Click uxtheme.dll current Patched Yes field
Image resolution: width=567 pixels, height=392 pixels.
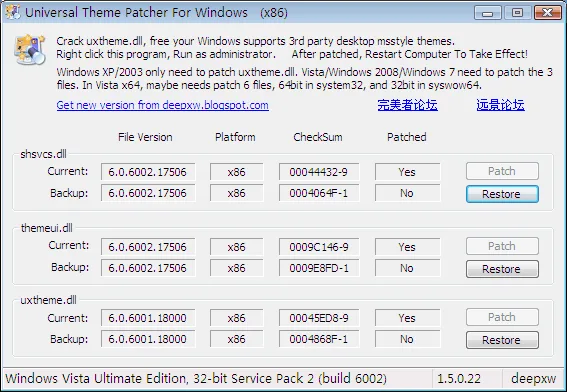(408, 318)
